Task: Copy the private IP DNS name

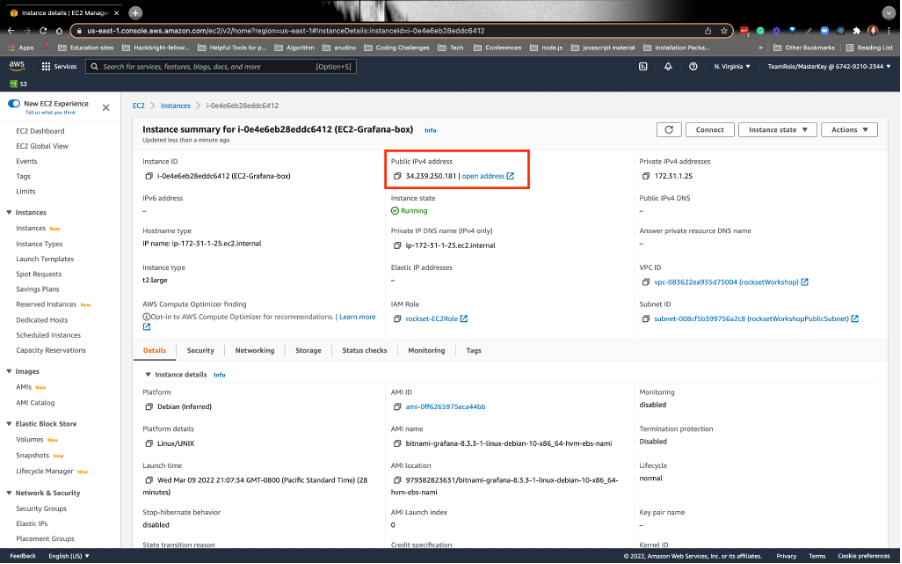Action: coord(397,245)
